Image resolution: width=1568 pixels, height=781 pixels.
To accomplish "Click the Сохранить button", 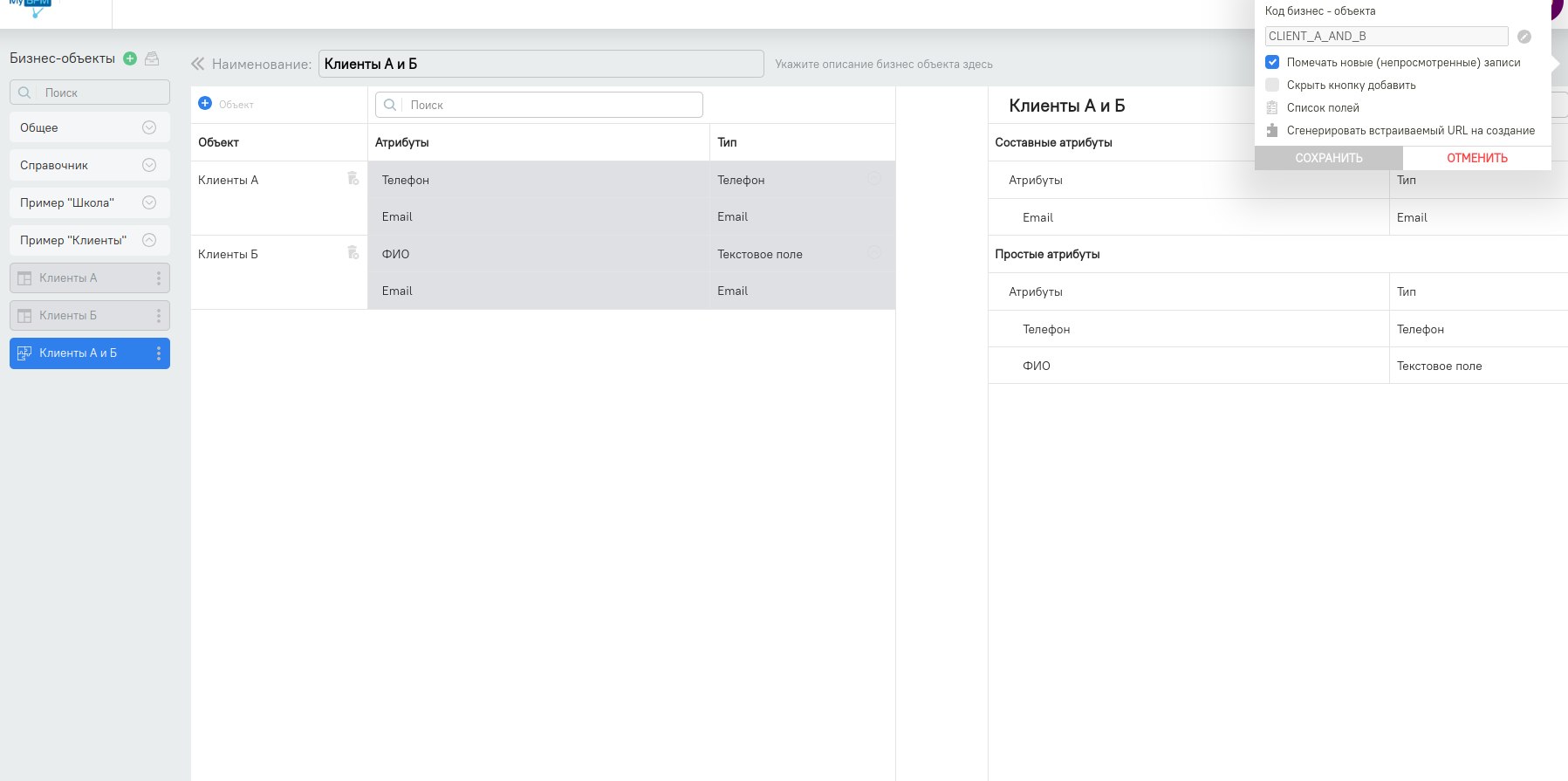I will [1328, 158].
